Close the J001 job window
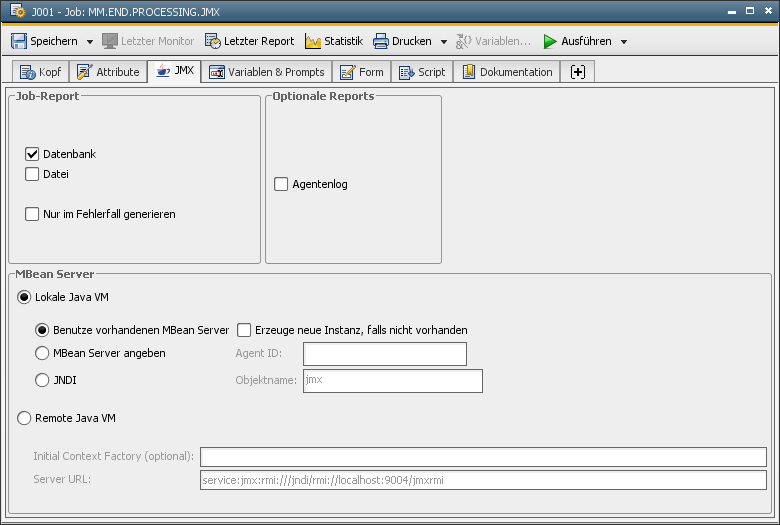 click(768, 10)
